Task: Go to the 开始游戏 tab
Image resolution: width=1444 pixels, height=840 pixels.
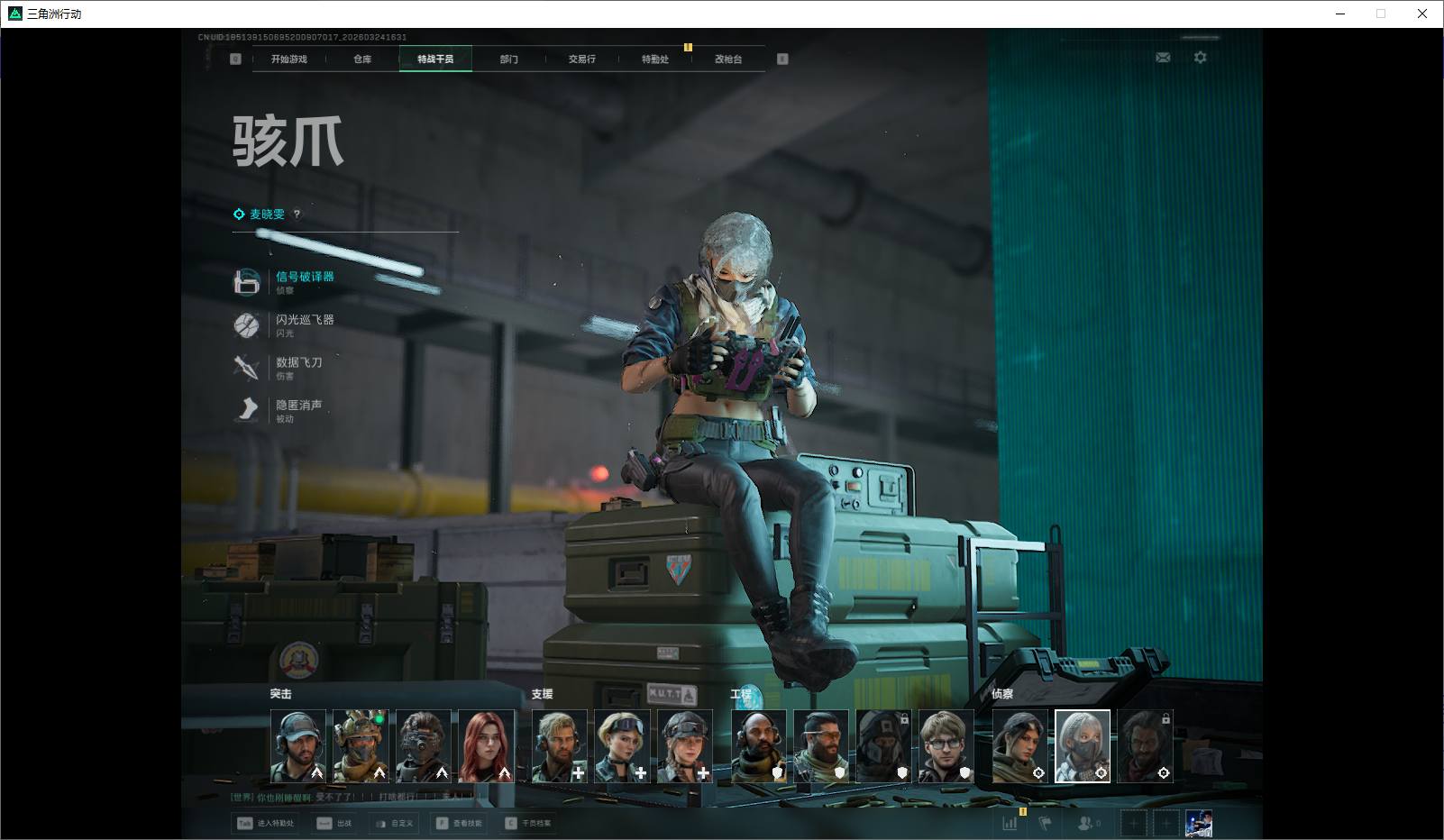Action: pyautogui.click(x=289, y=59)
